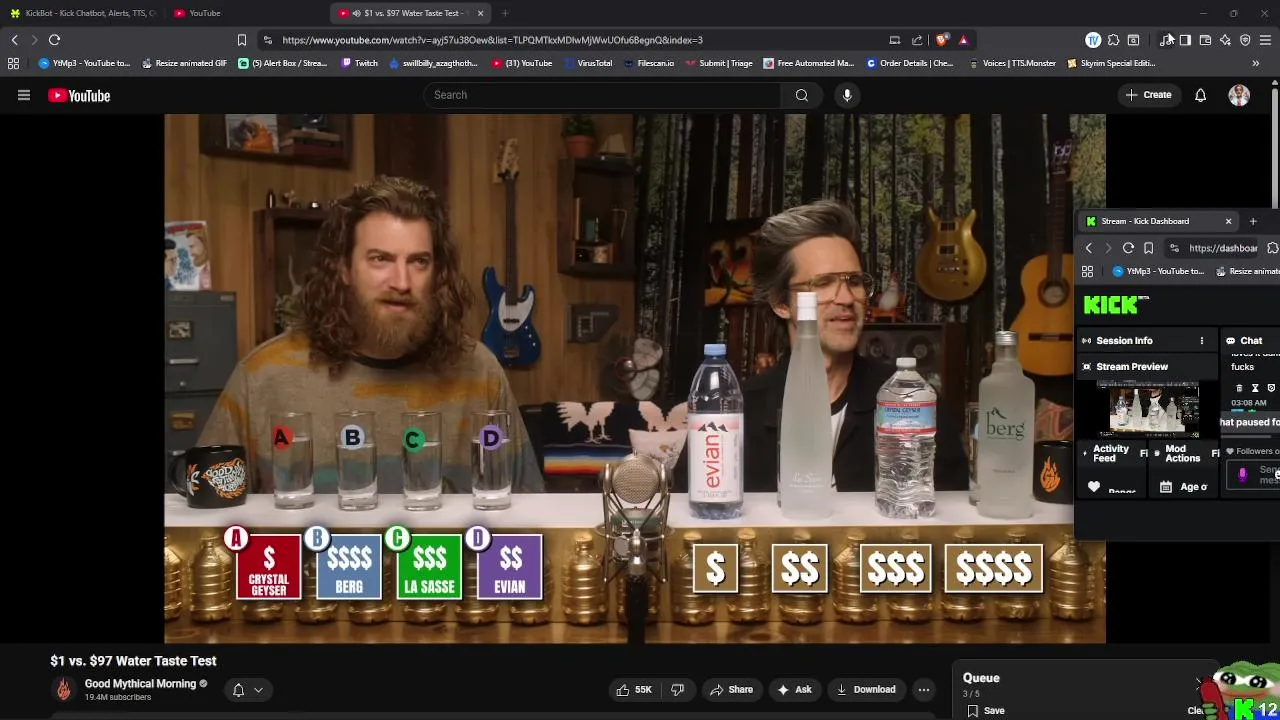Open YouTube notifications bell

1200,95
